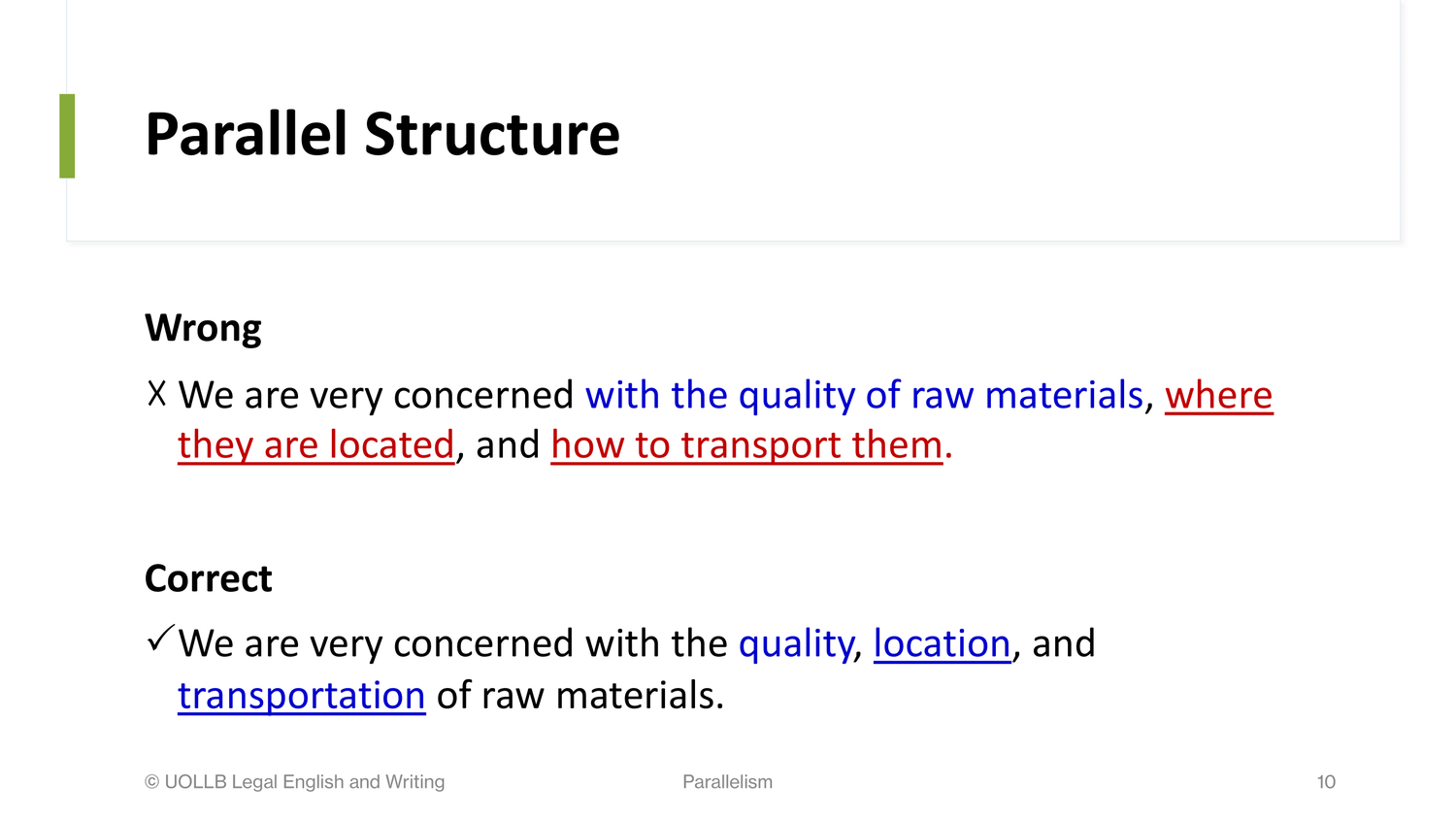Click the slide number 10

tap(1326, 782)
